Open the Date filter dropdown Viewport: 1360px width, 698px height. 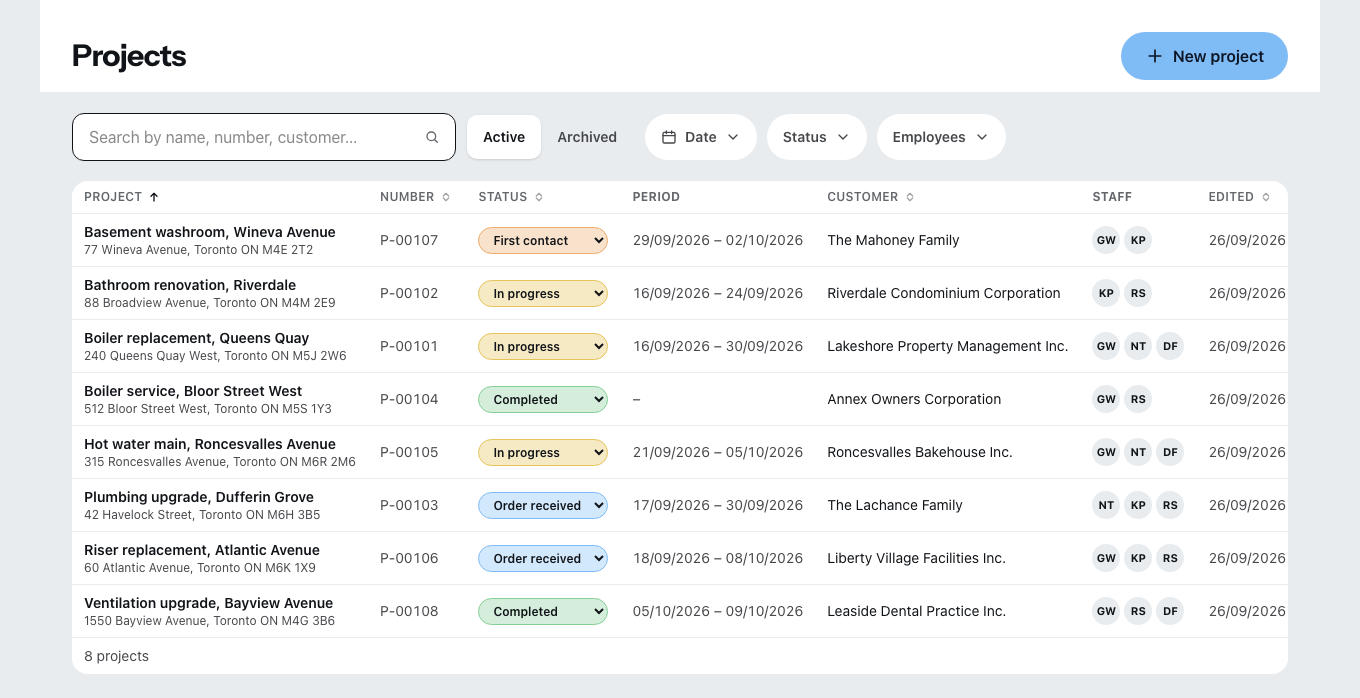pos(700,137)
